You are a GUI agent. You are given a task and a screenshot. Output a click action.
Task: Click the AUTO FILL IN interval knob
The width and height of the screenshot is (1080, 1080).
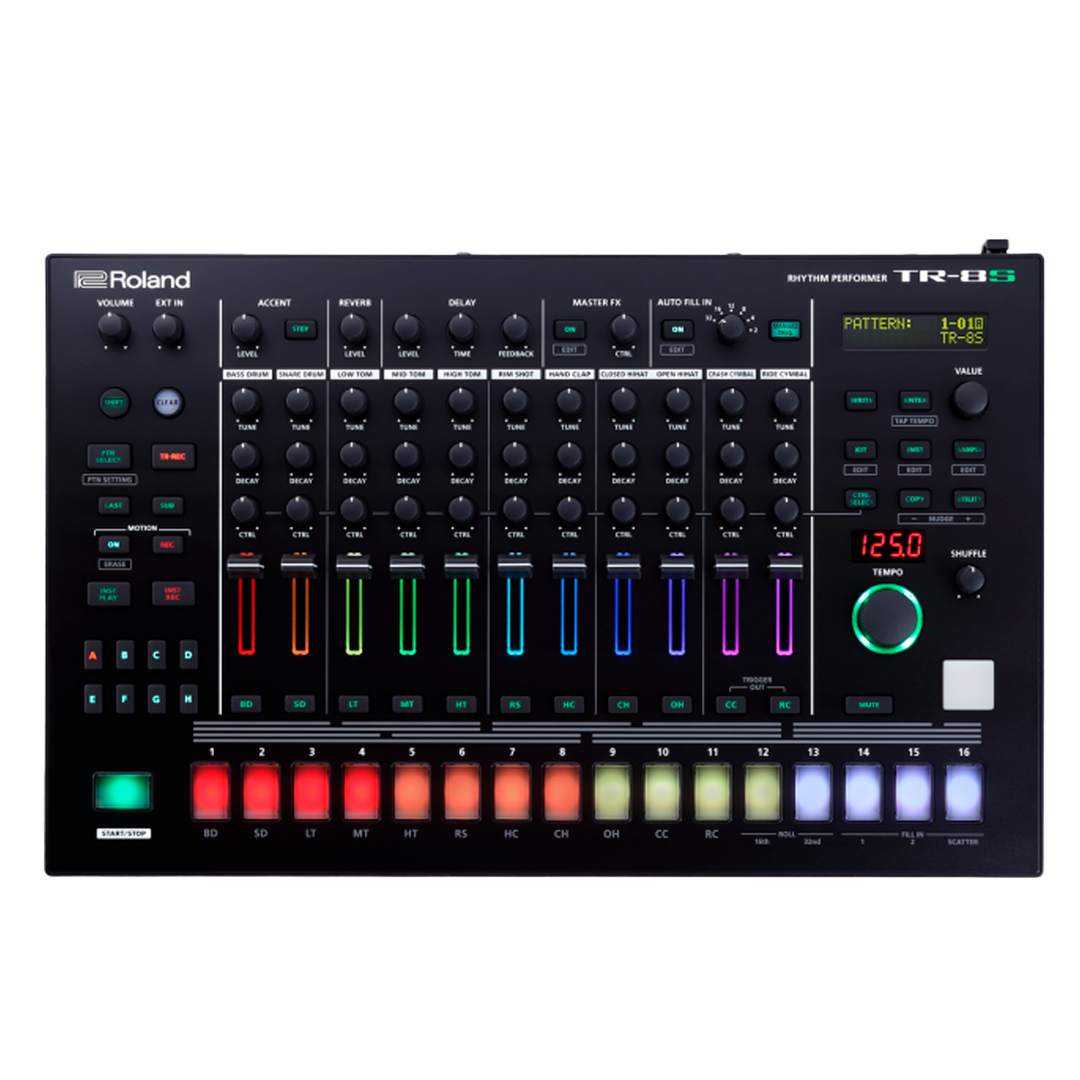point(731,329)
